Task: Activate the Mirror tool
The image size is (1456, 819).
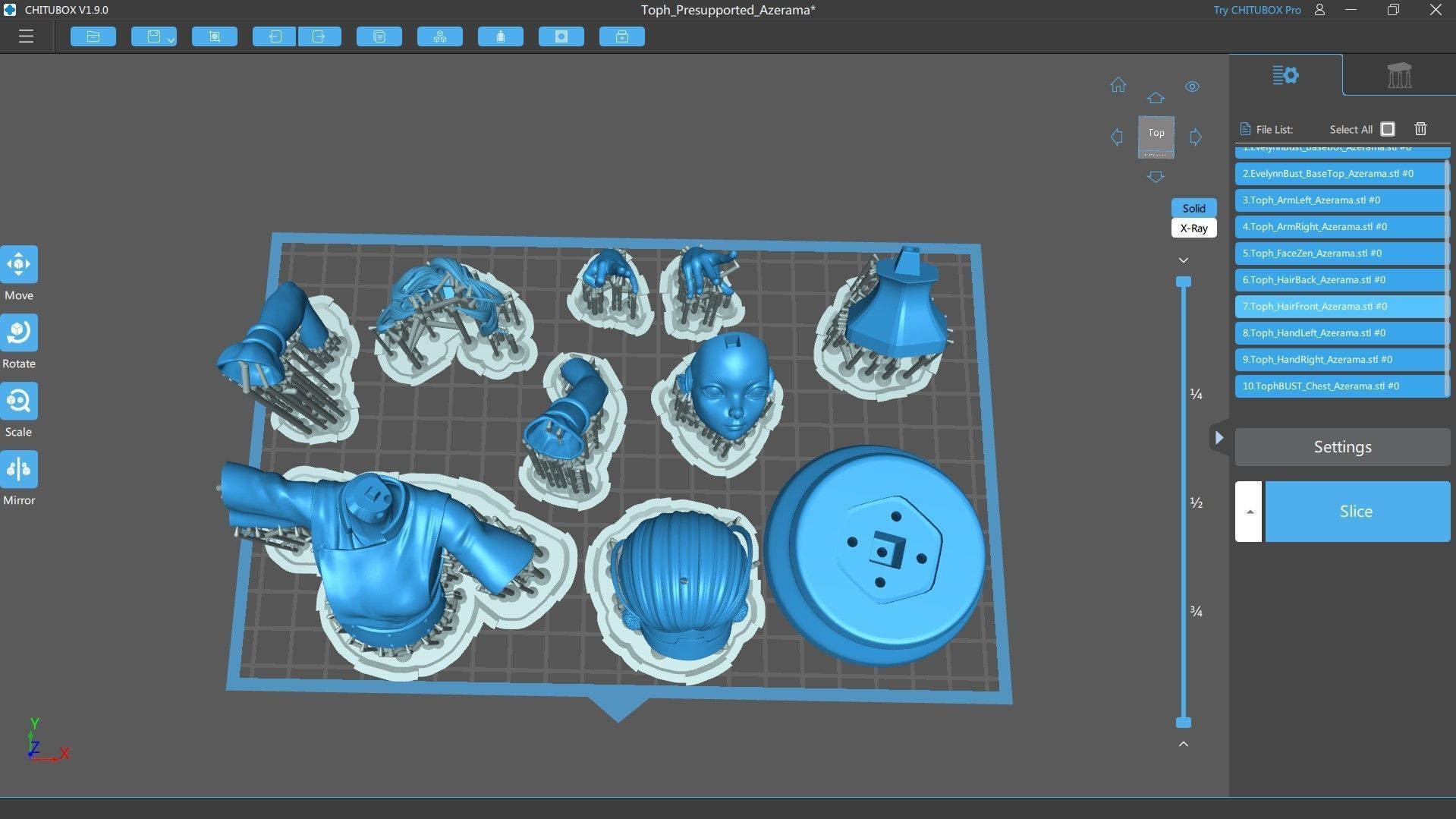Action: (x=19, y=470)
